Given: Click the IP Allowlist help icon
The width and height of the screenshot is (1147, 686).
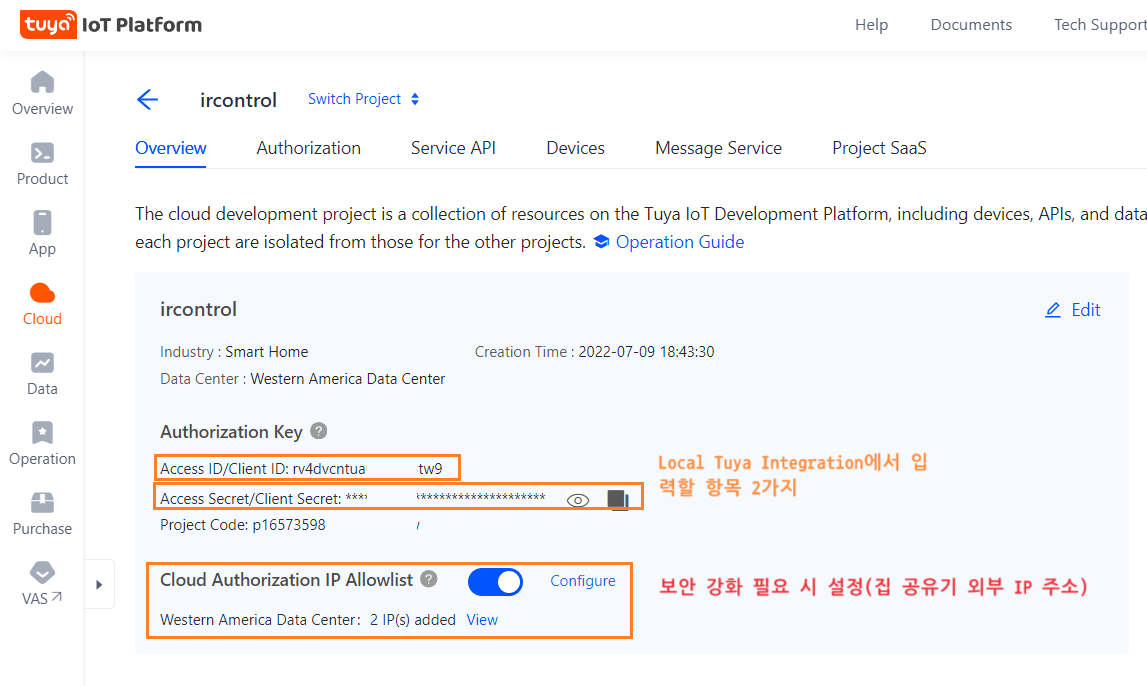Looking at the screenshot, I should click(x=429, y=579).
